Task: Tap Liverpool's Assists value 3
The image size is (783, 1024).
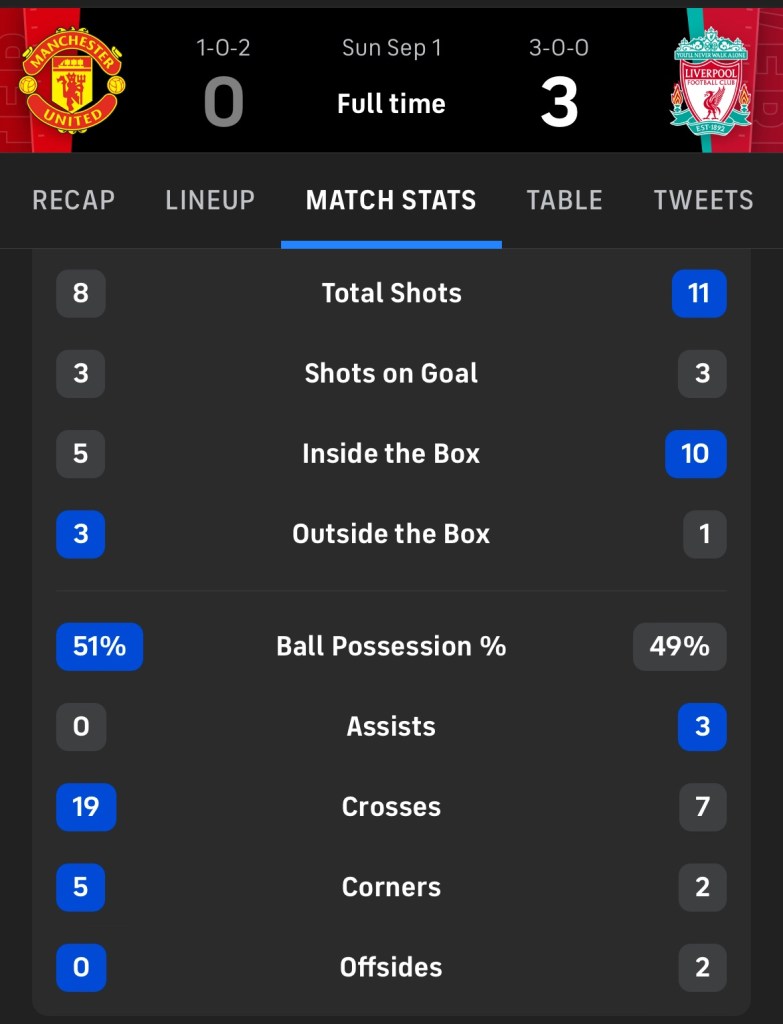Action: pos(702,726)
